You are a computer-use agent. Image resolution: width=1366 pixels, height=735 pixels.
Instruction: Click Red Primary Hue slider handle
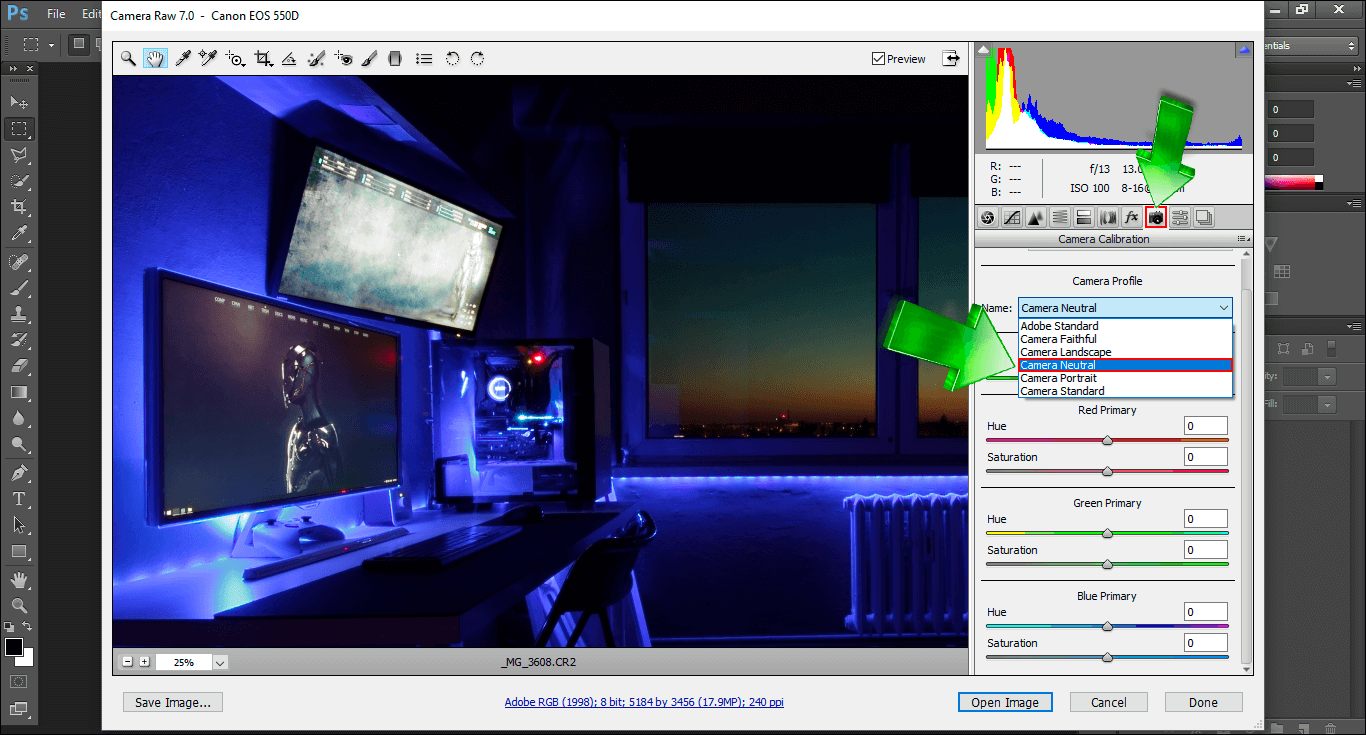1107,440
